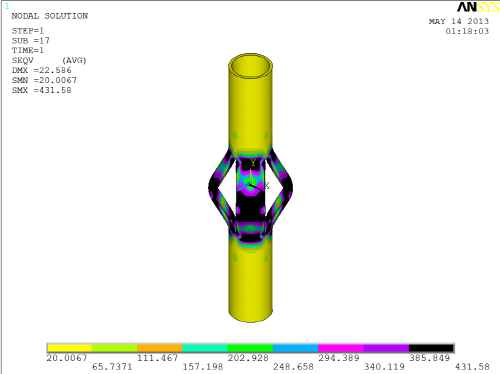Screen dimensions: 500x374
Task: Click the DMX =22.586 value text
Action: tap(42, 70)
